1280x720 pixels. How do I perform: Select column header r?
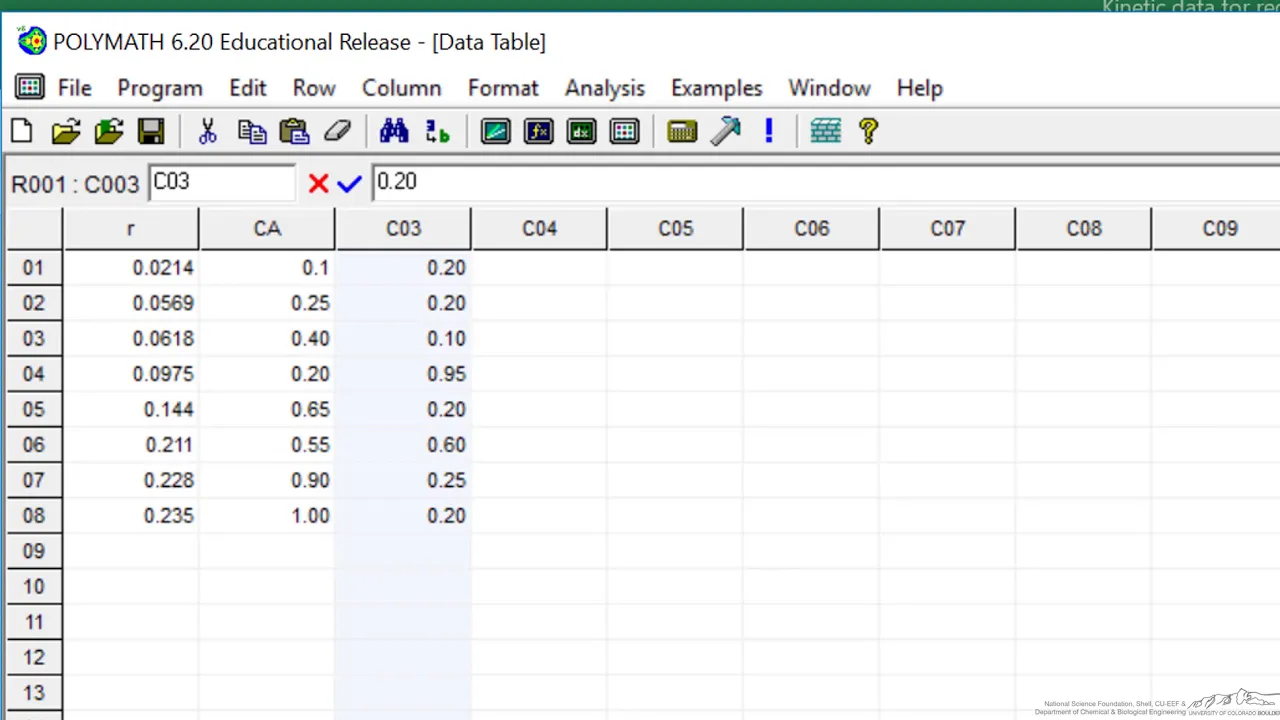[x=131, y=229]
